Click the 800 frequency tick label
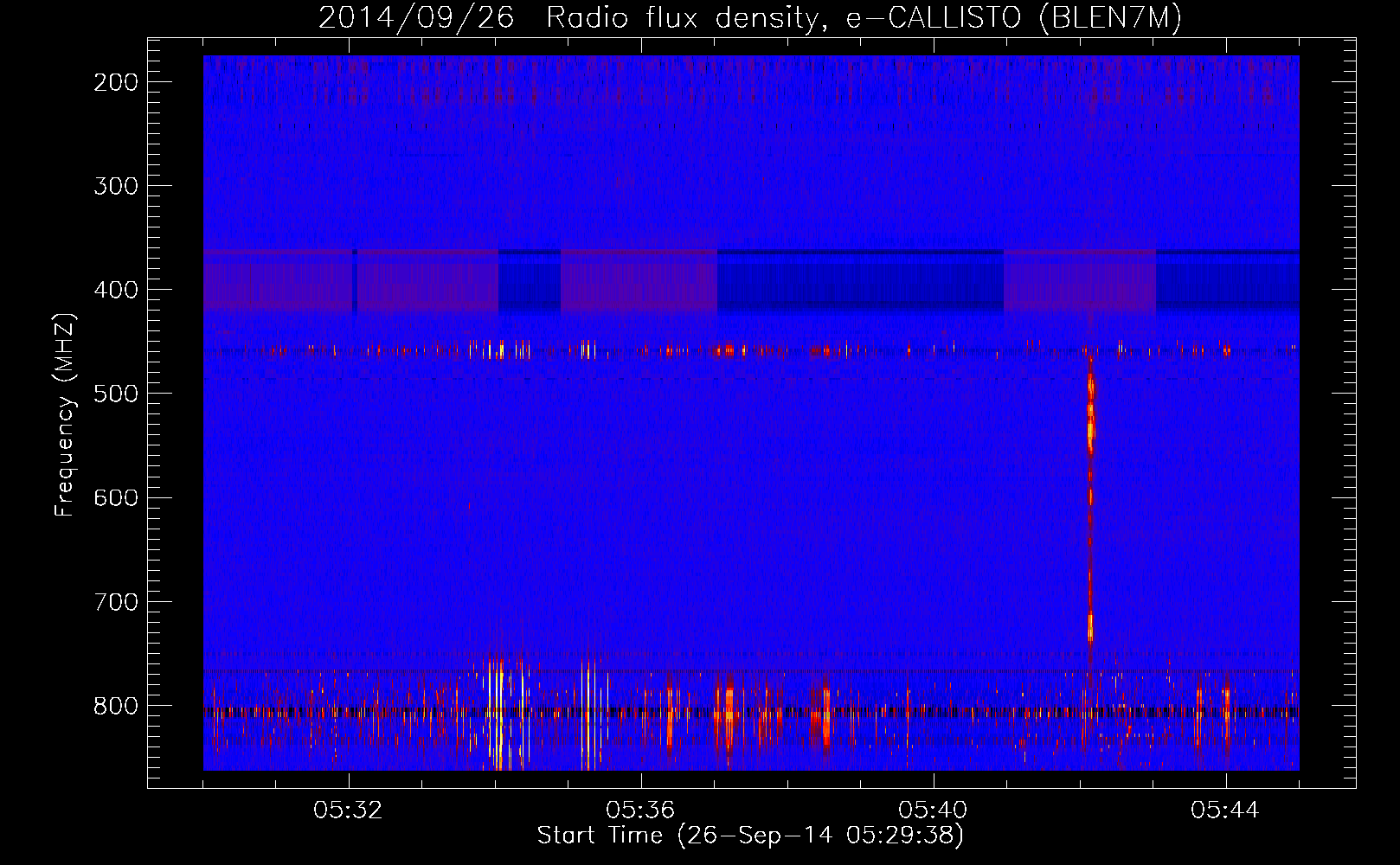 115,705
